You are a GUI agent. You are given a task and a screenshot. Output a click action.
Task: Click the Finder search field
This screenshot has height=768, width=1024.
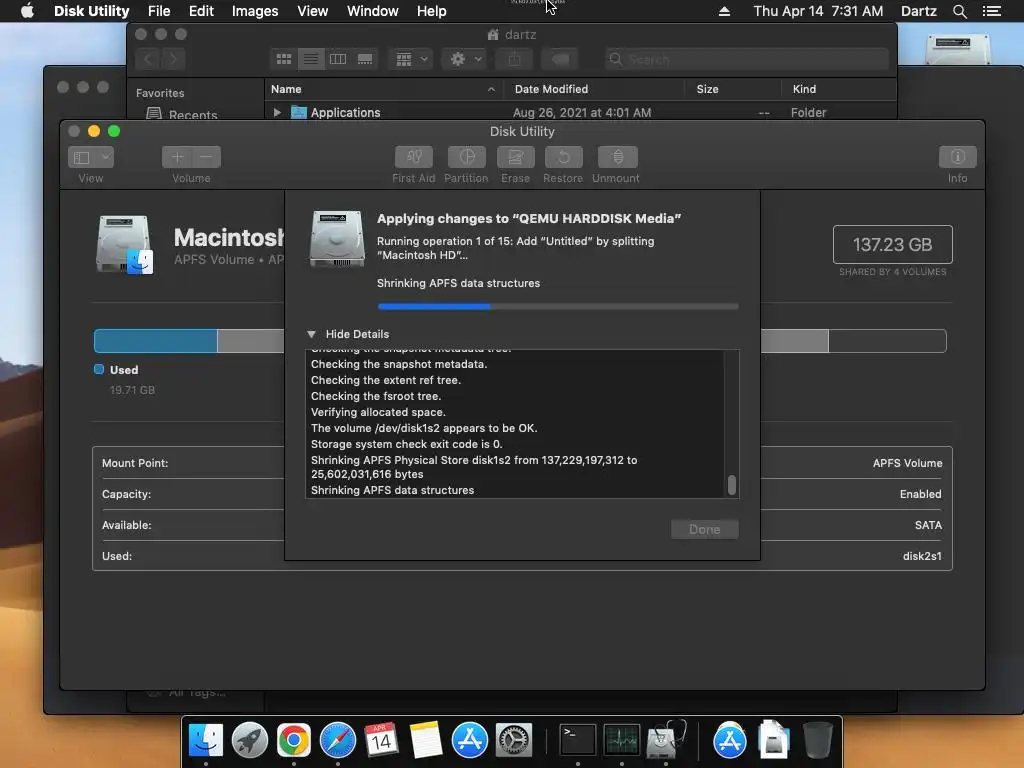pos(746,59)
